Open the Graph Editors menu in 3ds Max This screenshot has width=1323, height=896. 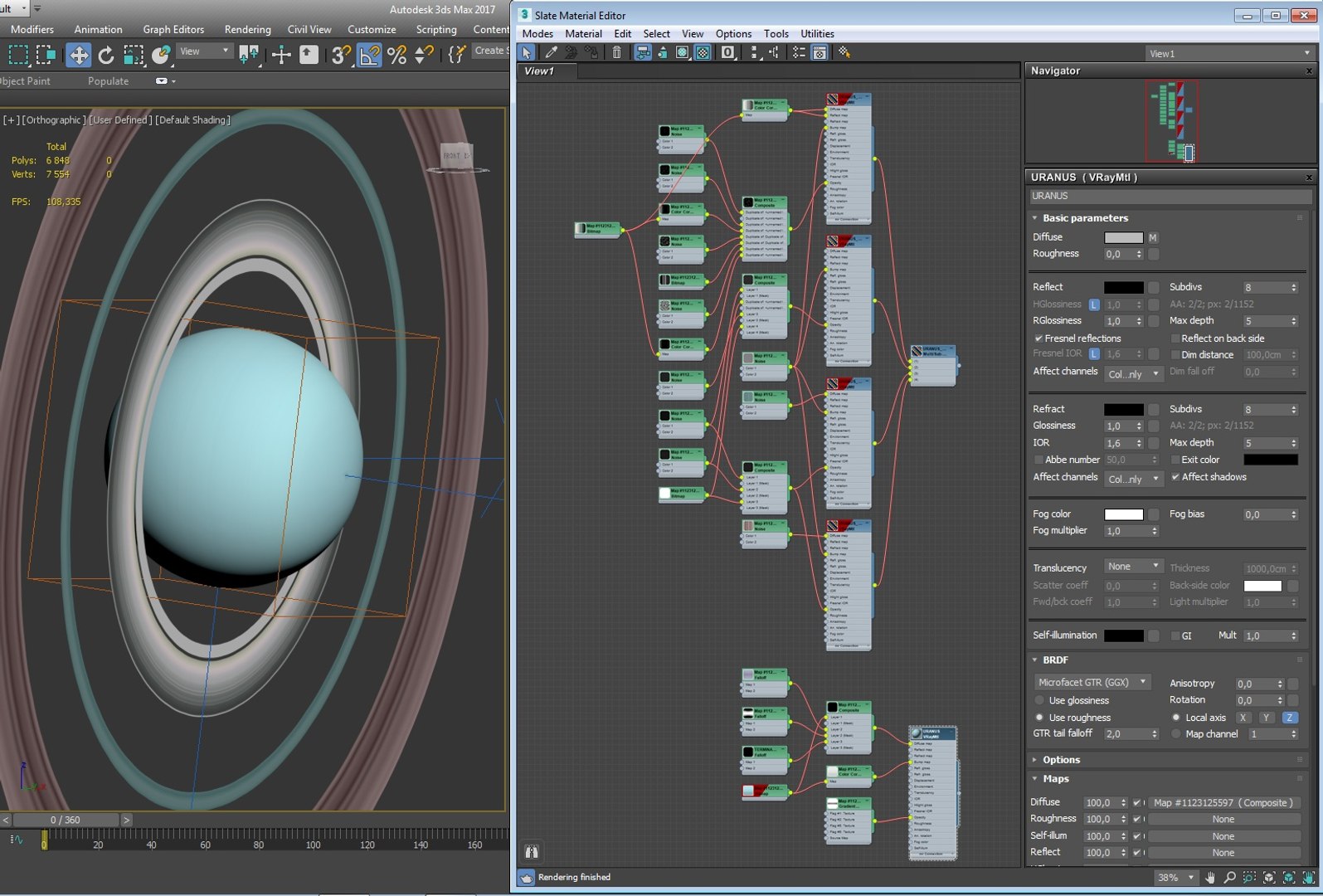pos(173,29)
